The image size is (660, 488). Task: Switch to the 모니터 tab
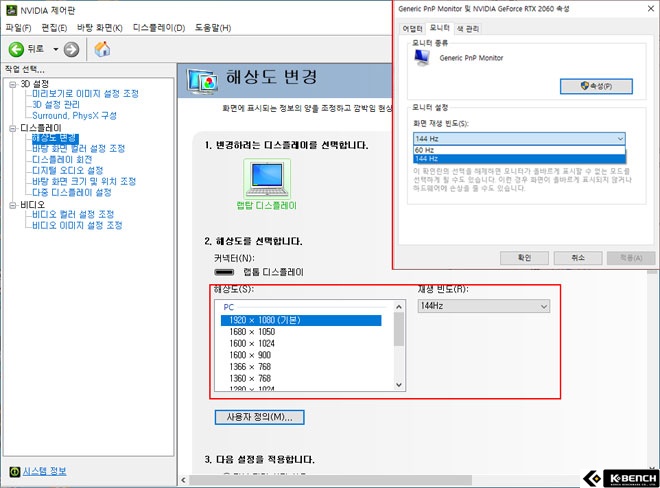tap(439, 28)
